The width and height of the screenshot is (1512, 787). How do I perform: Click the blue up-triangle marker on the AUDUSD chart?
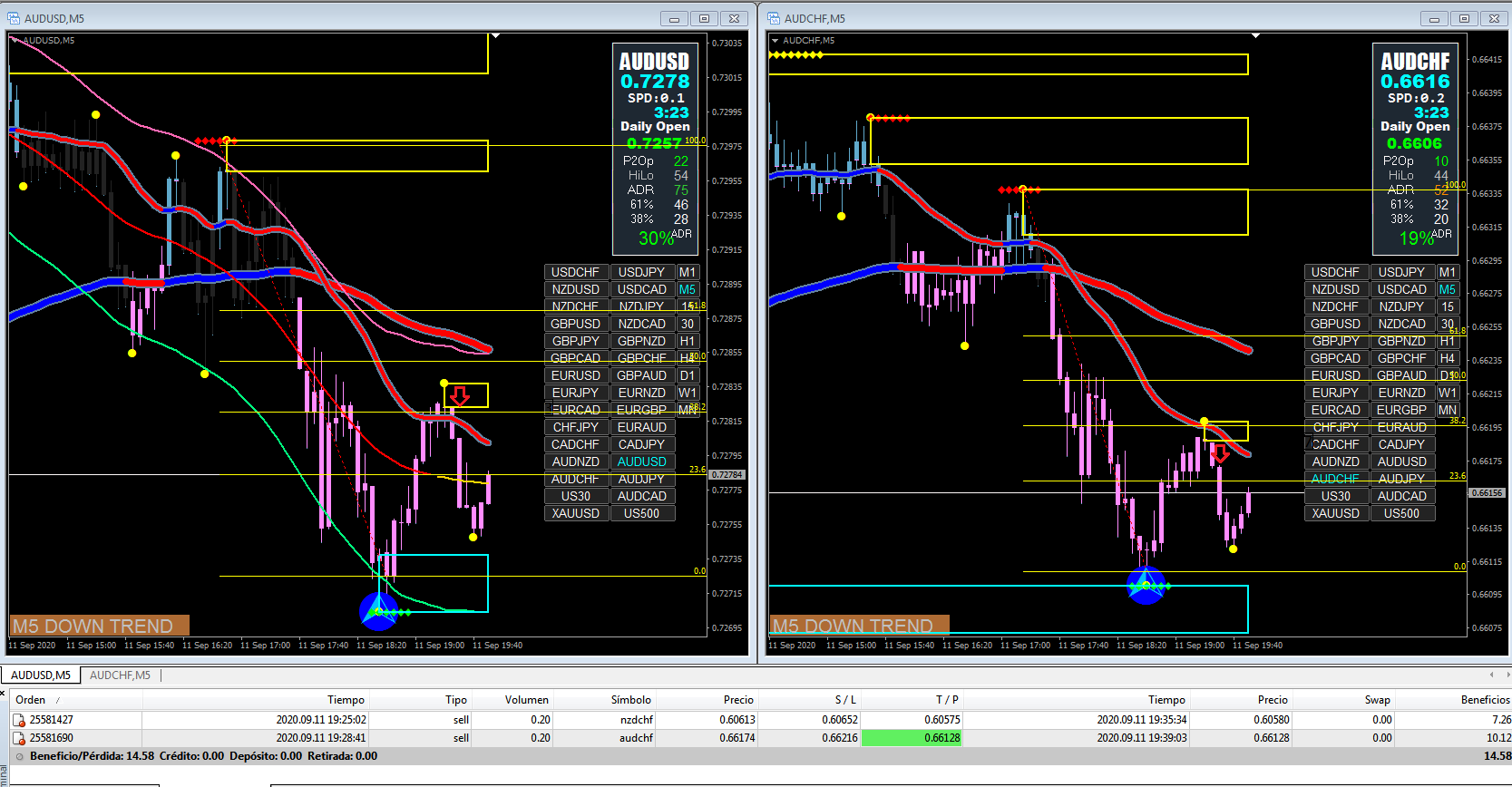[378, 610]
